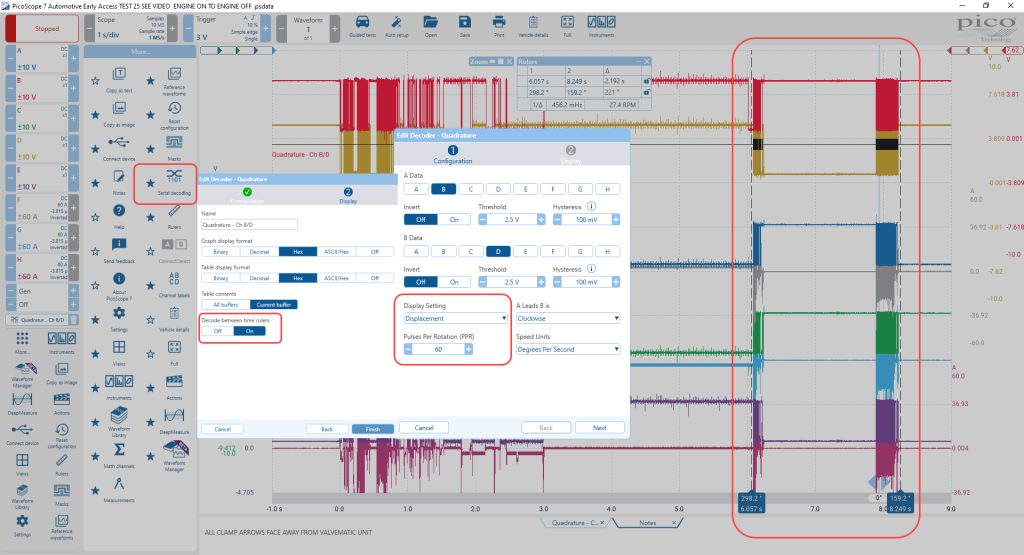Click the Save disk icon

464,25
